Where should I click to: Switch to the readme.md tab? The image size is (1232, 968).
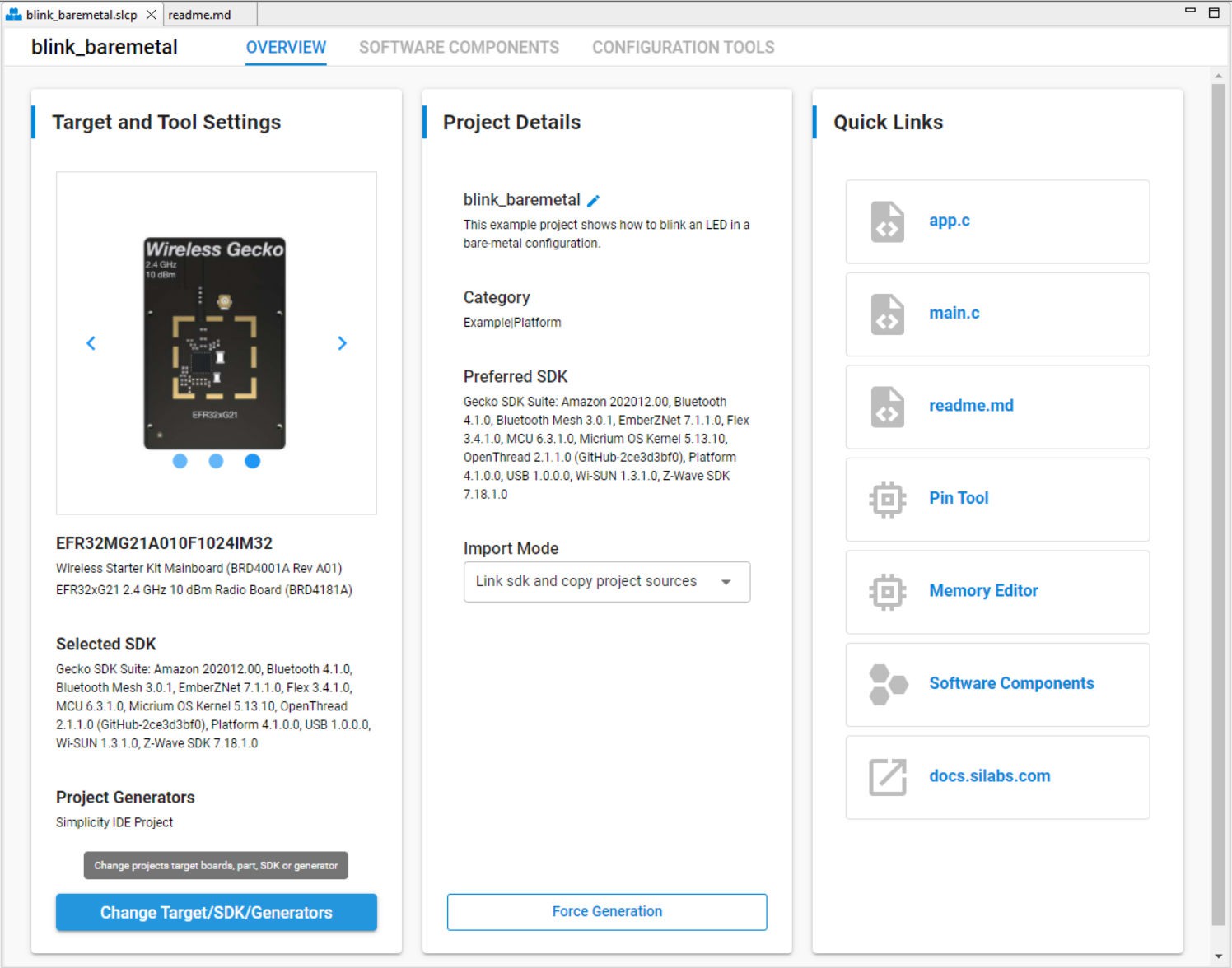[199, 14]
